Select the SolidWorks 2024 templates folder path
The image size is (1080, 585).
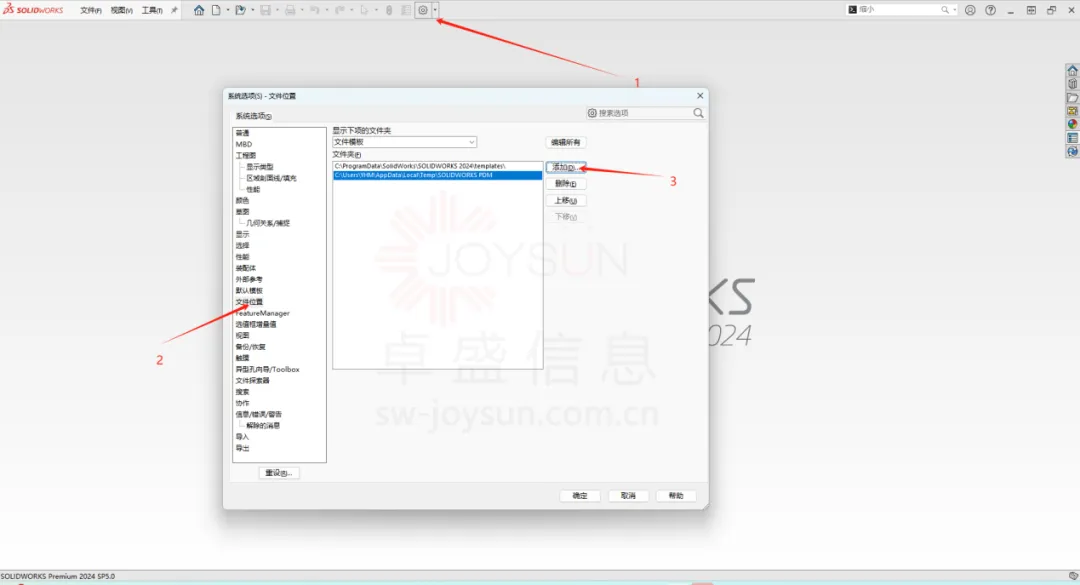(420, 165)
